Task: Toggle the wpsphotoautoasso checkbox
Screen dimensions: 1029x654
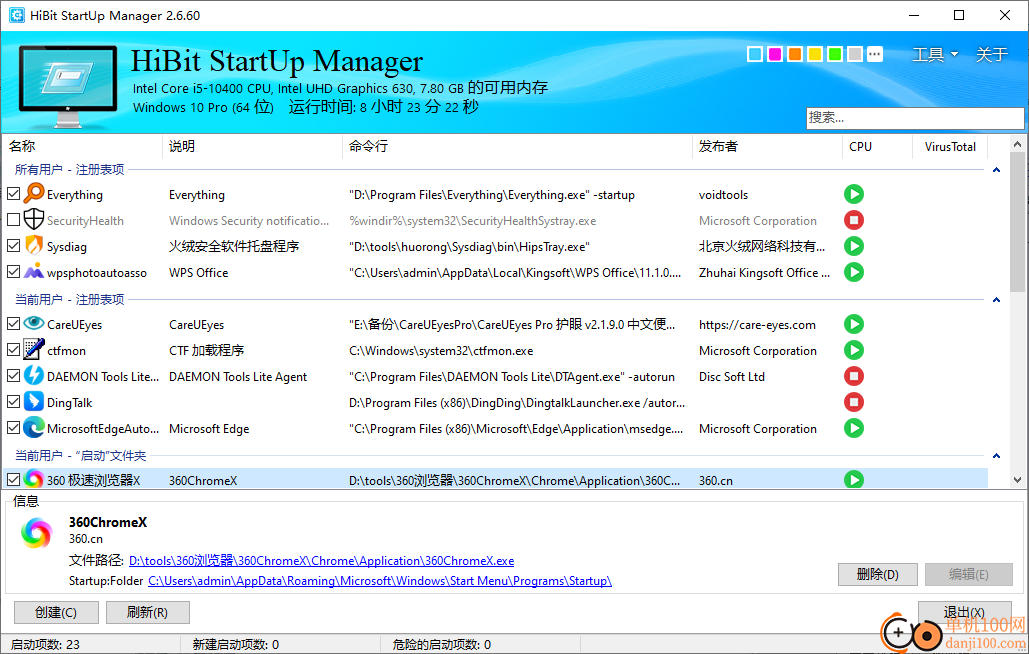Action: tap(13, 272)
